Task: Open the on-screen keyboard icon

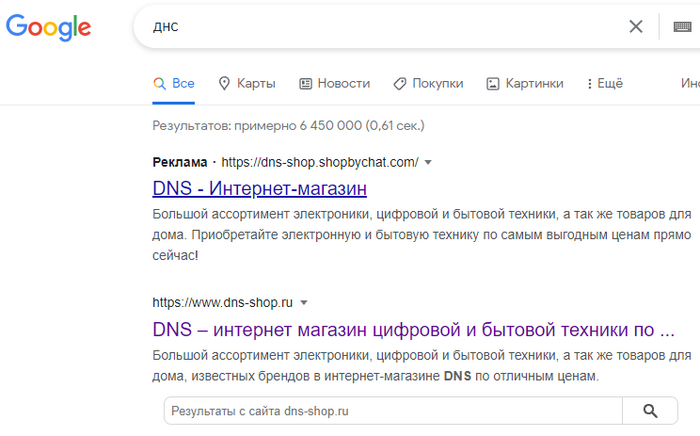Action: [682, 27]
